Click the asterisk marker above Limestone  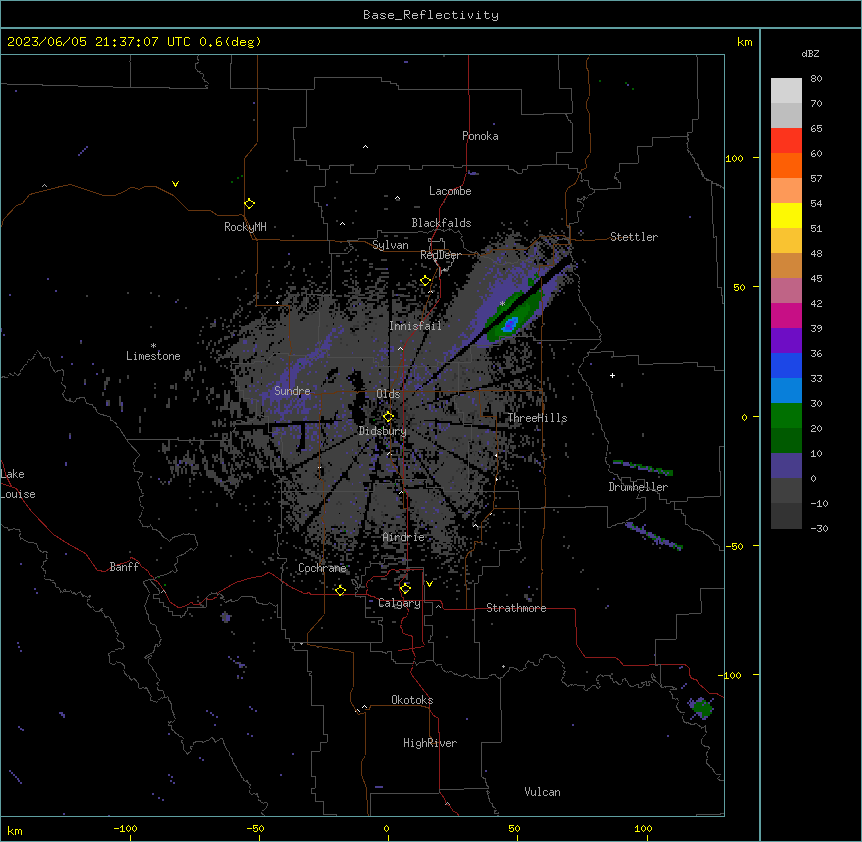point(153,346)
